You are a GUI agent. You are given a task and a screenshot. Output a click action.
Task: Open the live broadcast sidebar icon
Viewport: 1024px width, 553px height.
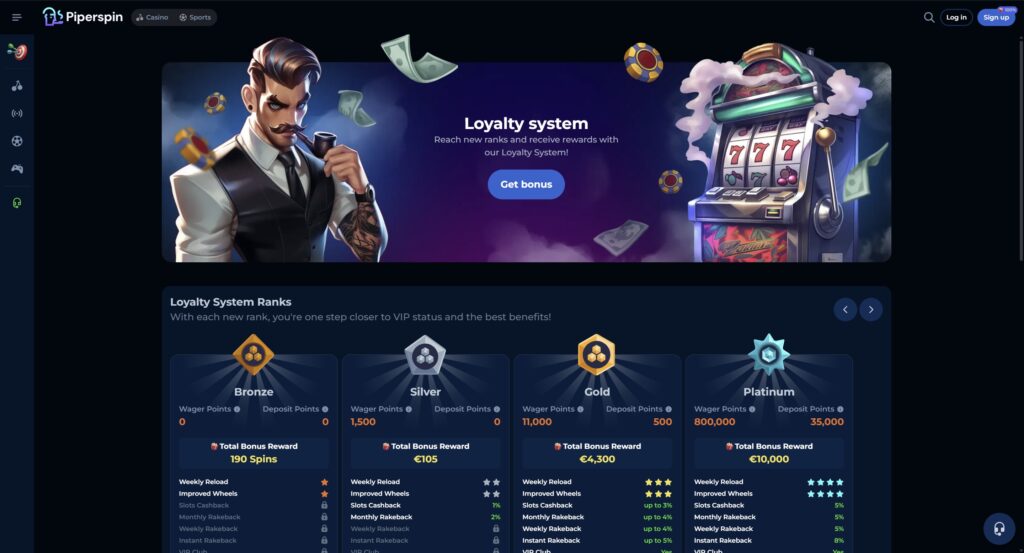(x=17, y=114)
